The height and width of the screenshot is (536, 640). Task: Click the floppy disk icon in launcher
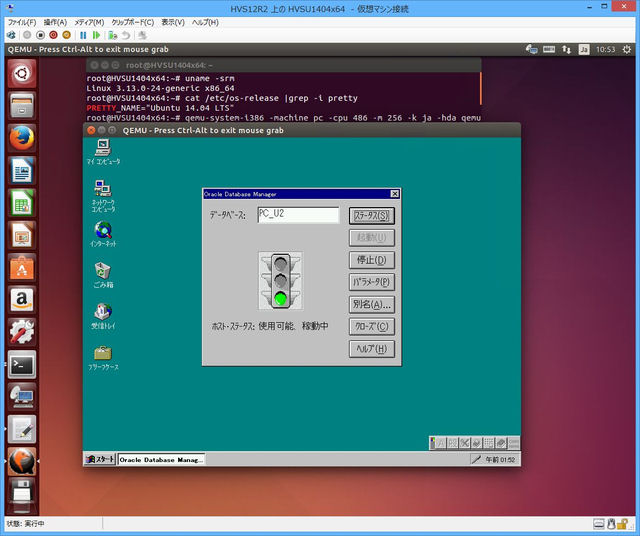point(22,494)
